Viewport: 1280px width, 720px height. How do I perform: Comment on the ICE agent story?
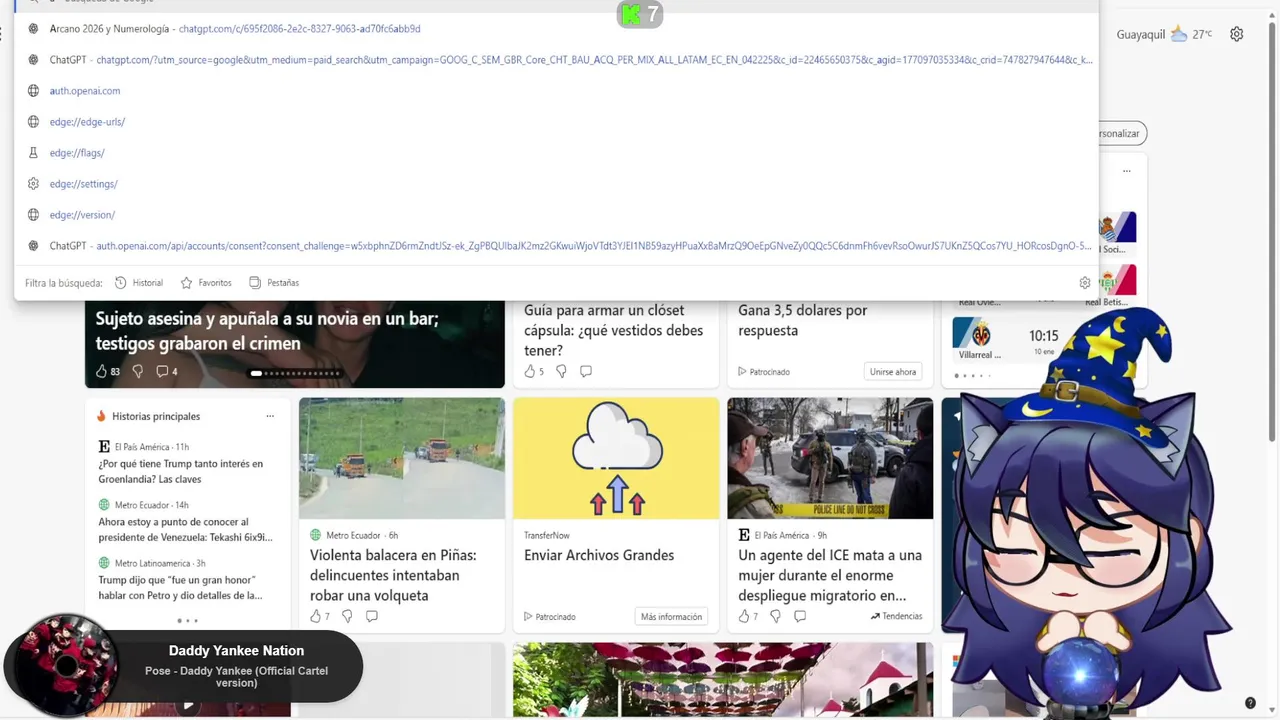800,616
